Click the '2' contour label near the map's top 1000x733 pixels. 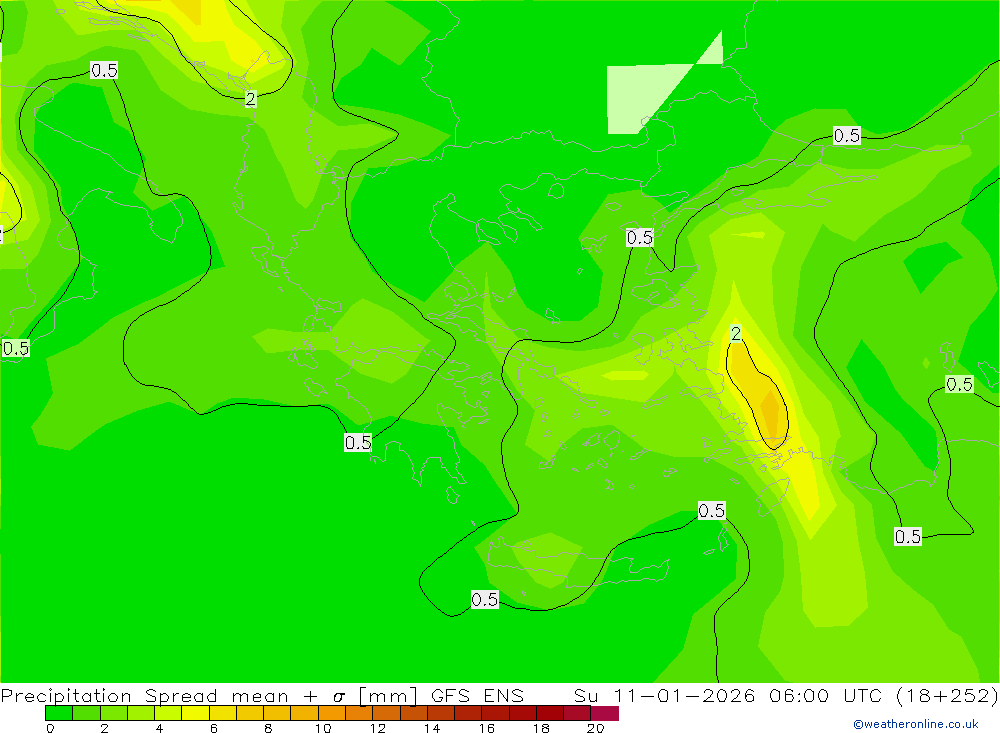(x=251, y=99)
